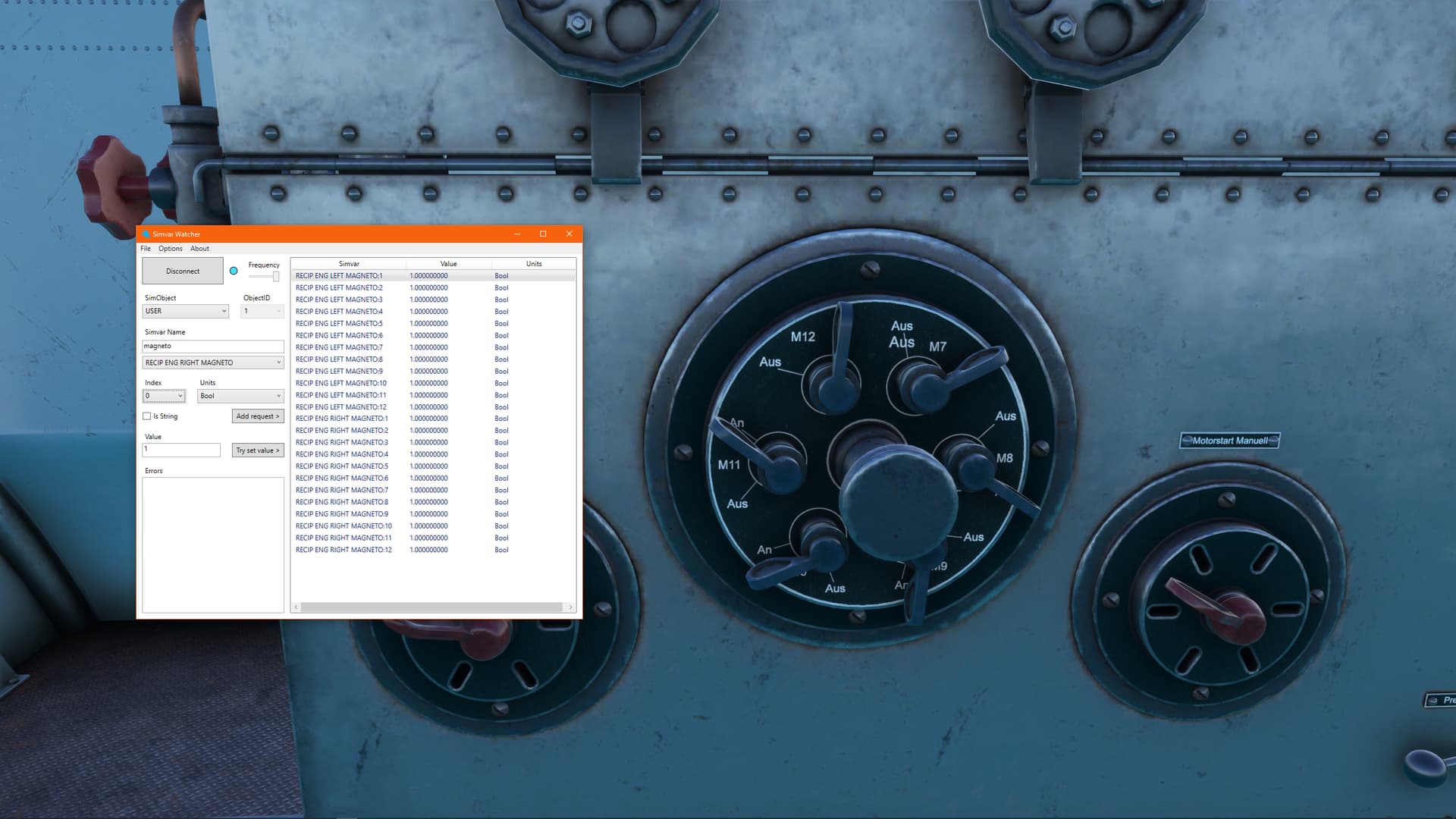Maximize the Simvar Watcher window
The image size is (1456, 819).
(x=543, y=234)
